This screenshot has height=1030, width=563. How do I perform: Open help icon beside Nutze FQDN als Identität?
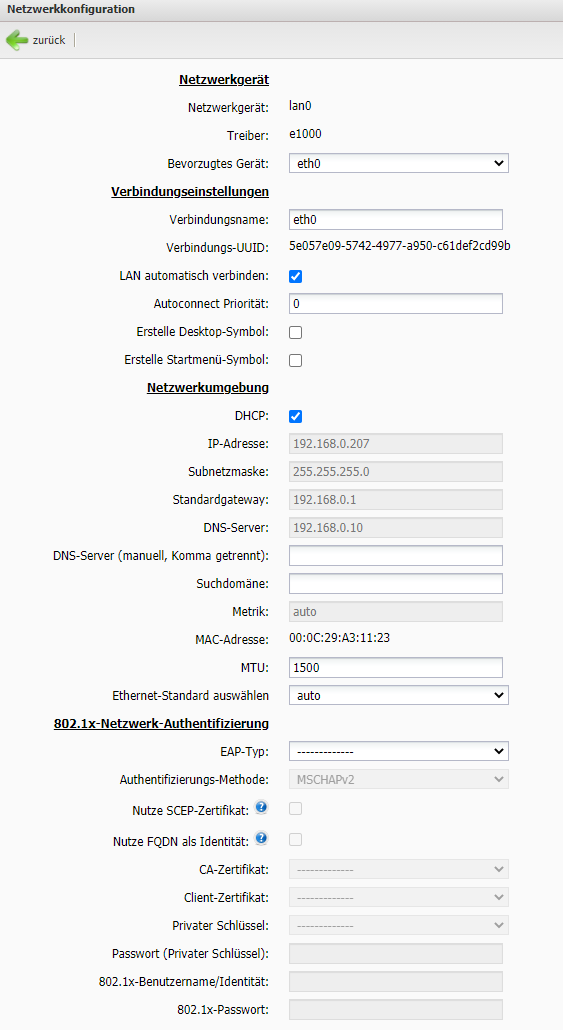click(261, 838)
